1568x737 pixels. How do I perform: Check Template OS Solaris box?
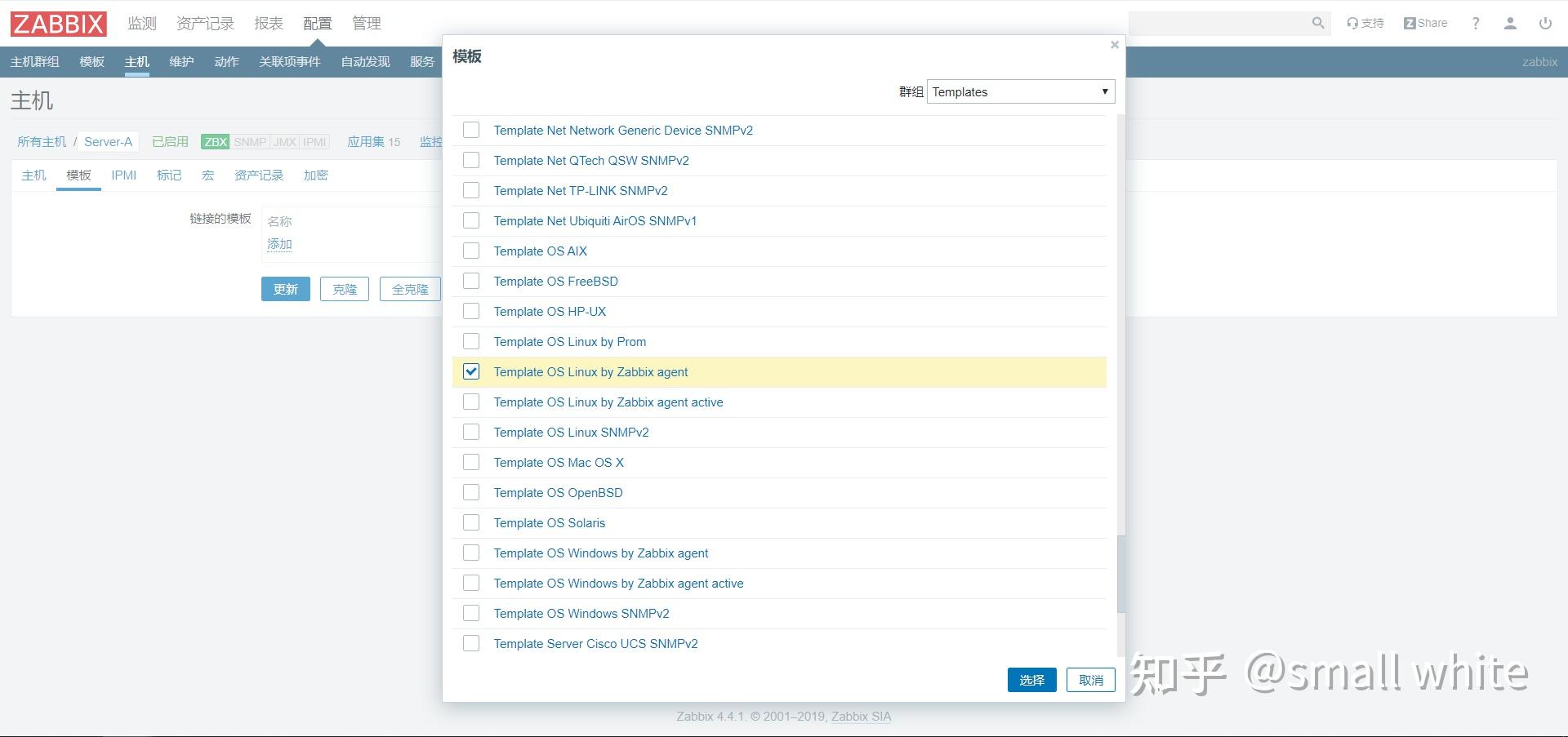point(471,522)
